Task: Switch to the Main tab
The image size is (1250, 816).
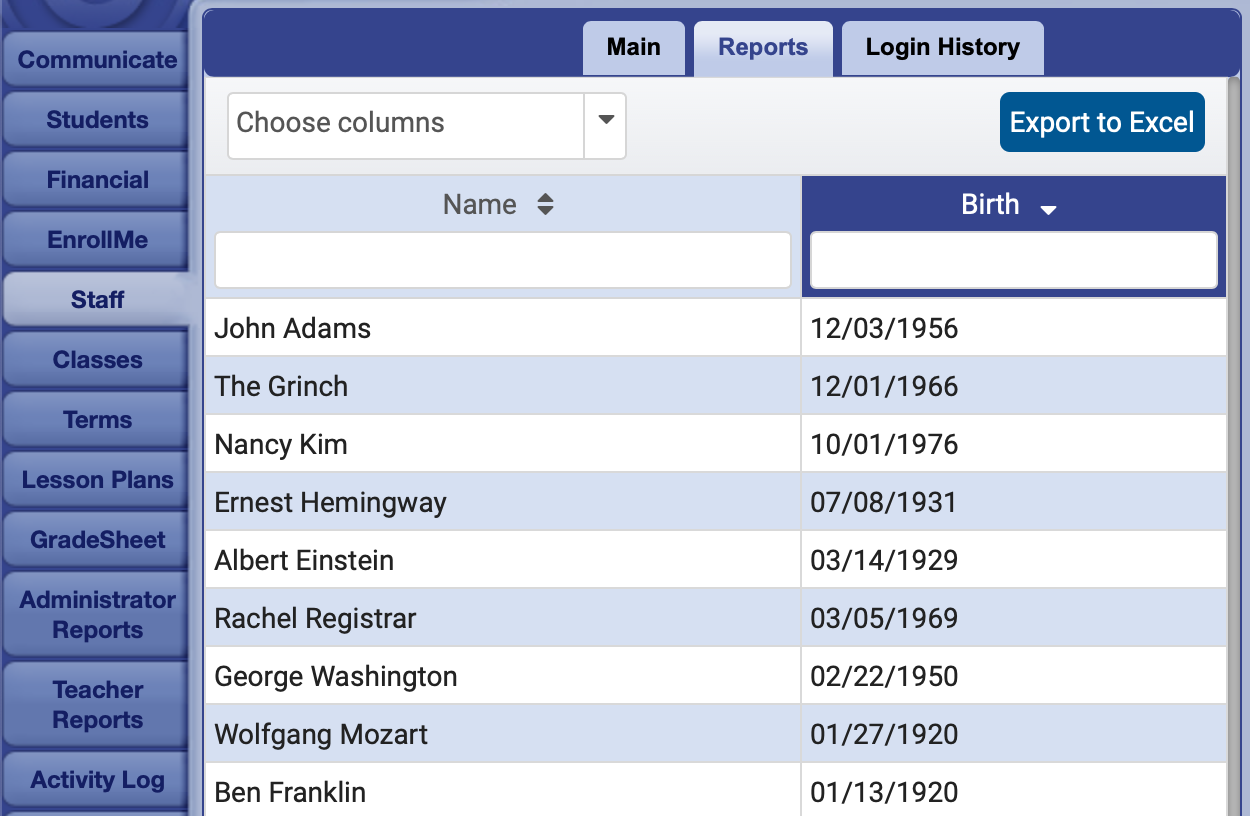Action: (x=633, y=48)
